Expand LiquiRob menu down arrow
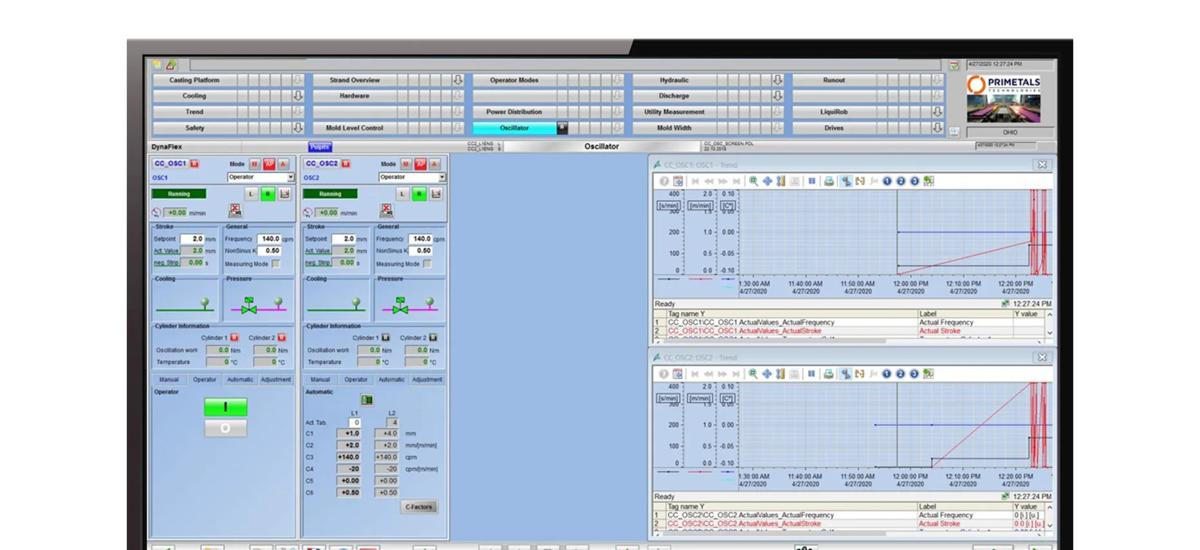This screenshot has height=550, width=1200. coord(937,112)
